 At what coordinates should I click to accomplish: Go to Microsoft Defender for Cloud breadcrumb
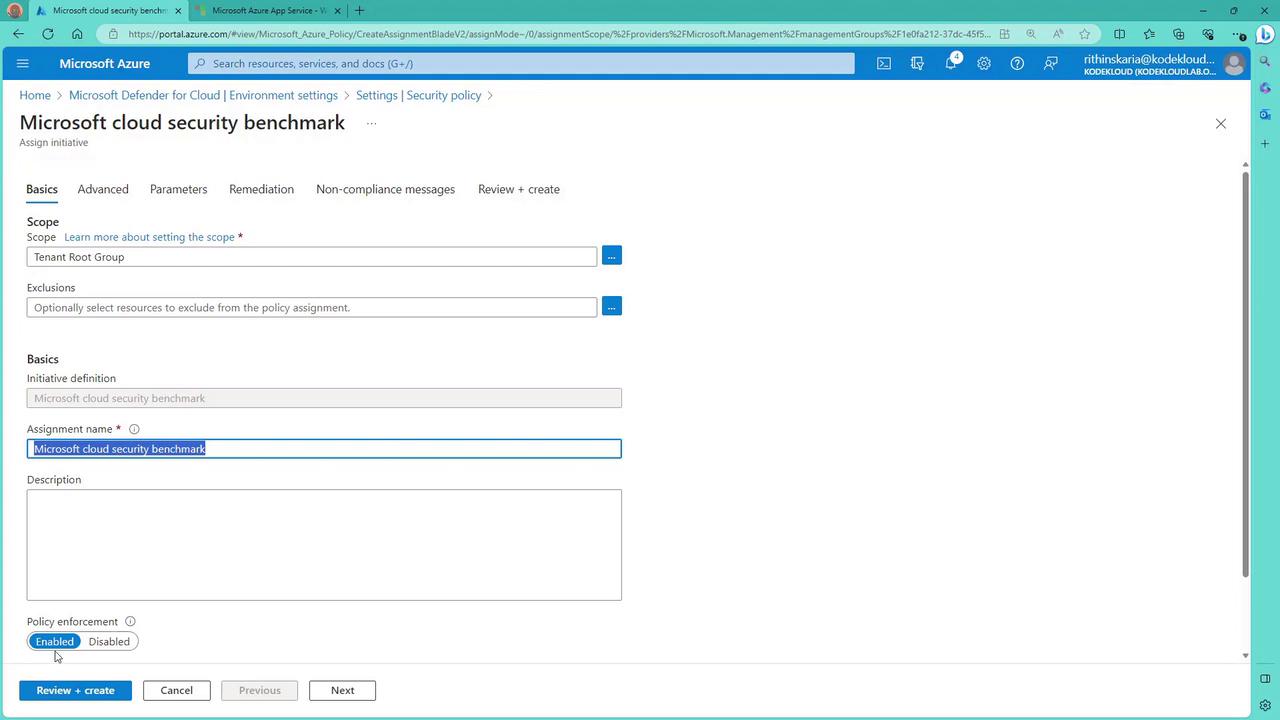point(203,95)
